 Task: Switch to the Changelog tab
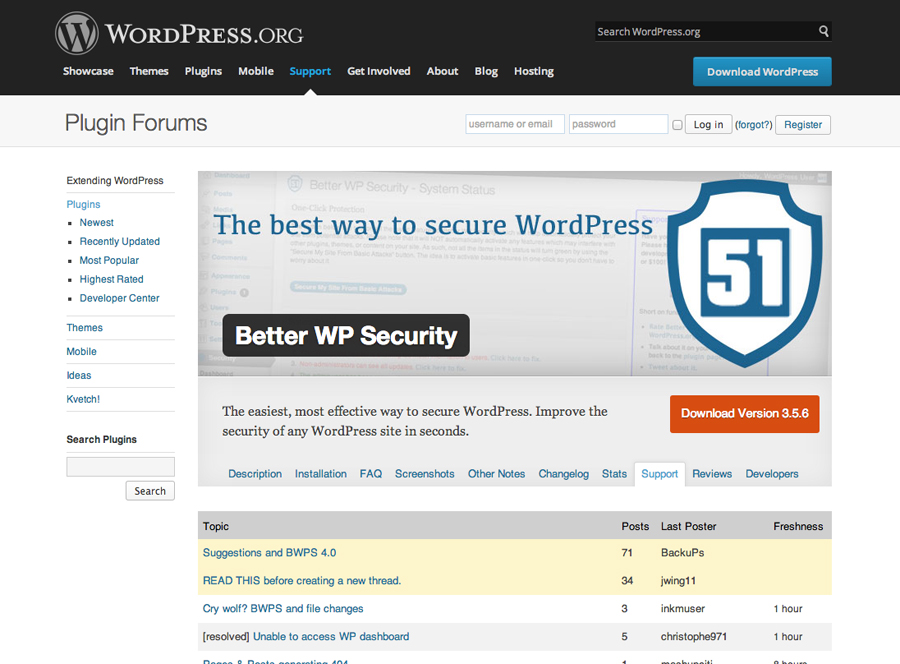point(564,474)
